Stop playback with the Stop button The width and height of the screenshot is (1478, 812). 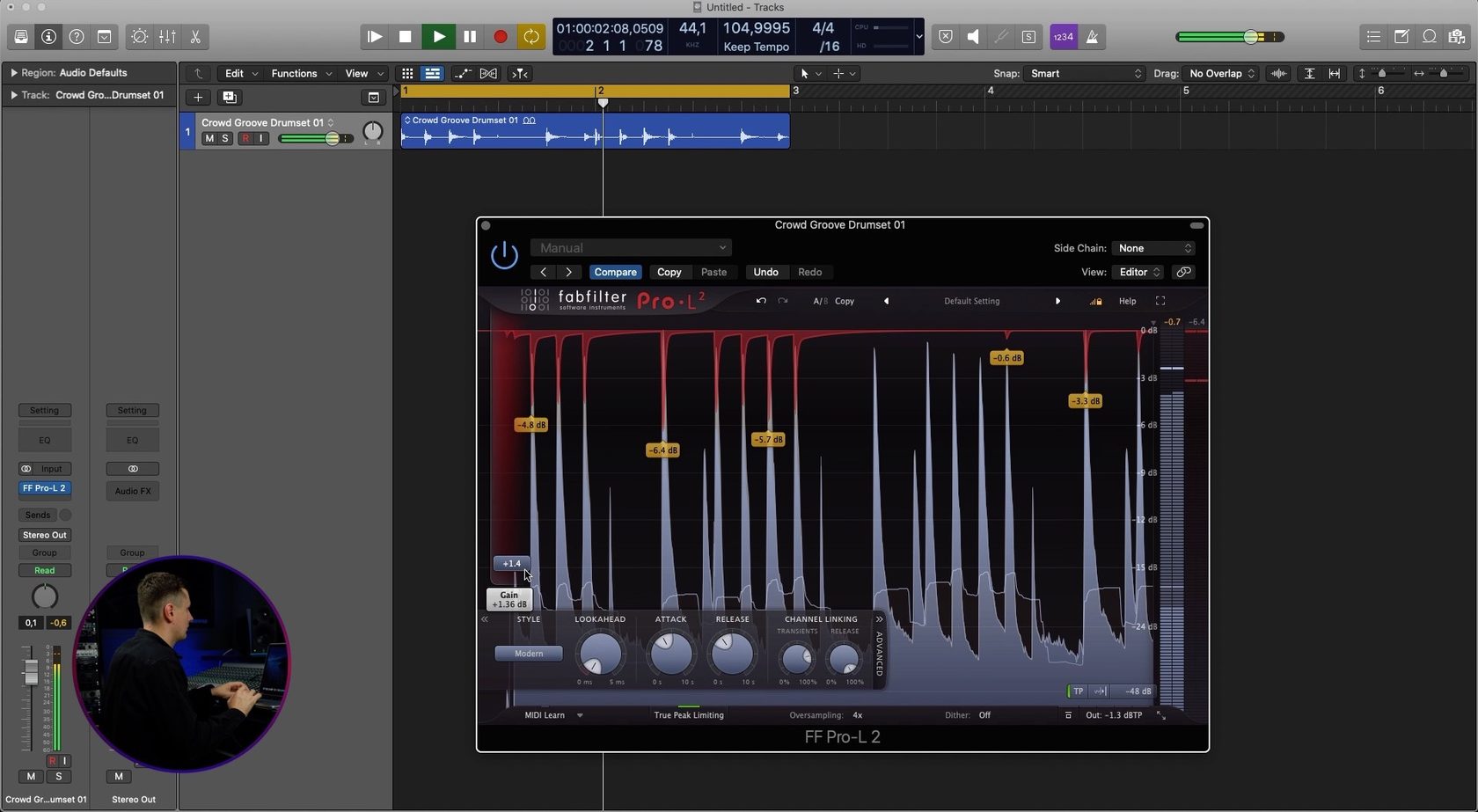(405, 37)
